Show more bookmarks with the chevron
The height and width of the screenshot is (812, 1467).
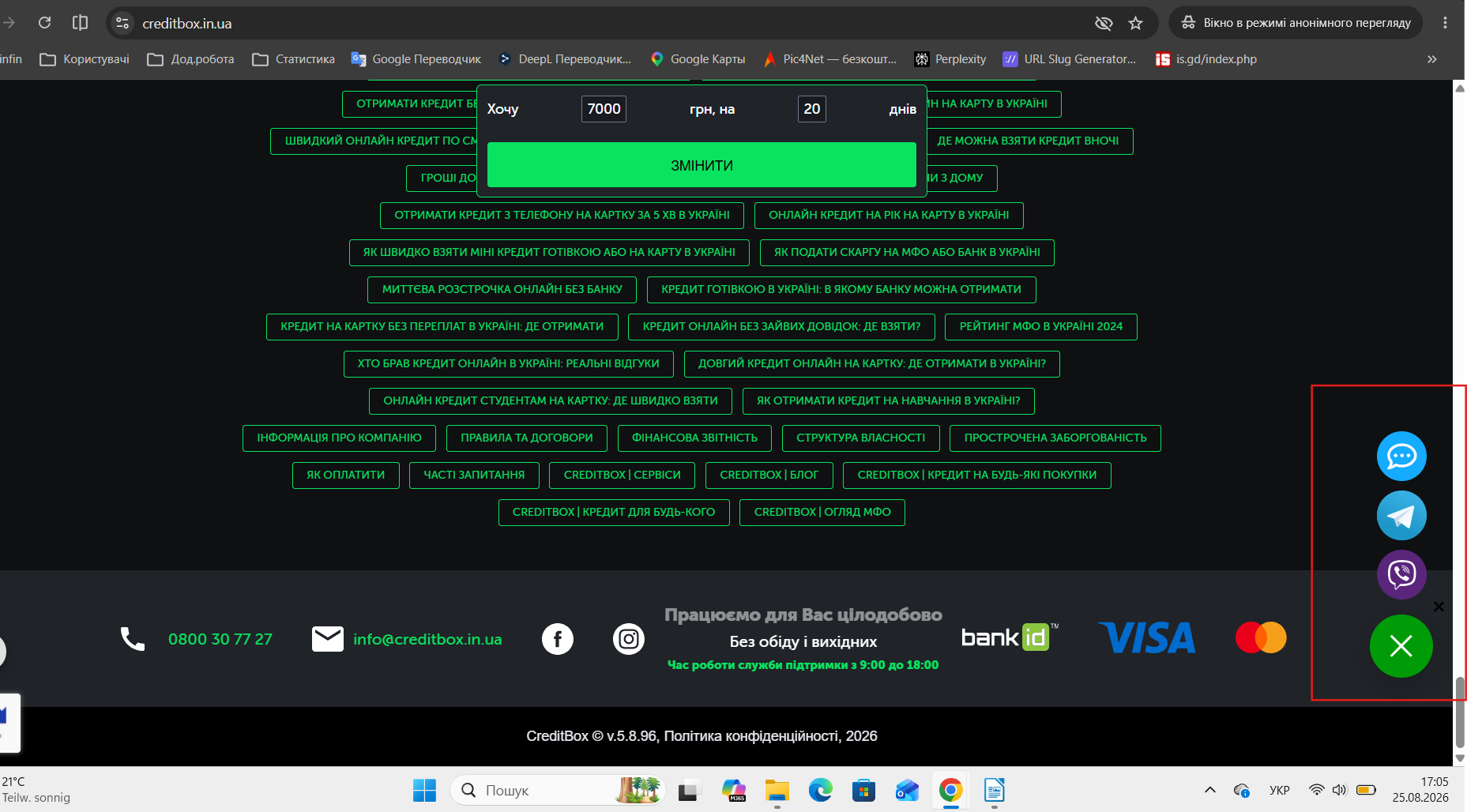[x=1432, y=59]
